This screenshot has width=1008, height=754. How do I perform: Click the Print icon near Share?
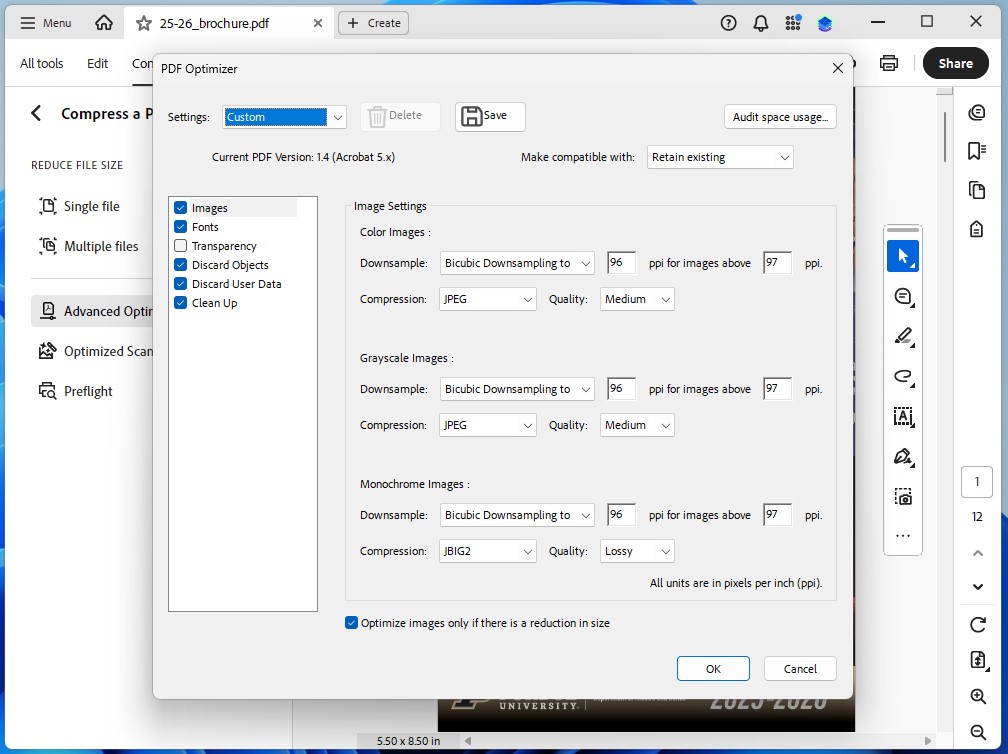click(889, 62)
